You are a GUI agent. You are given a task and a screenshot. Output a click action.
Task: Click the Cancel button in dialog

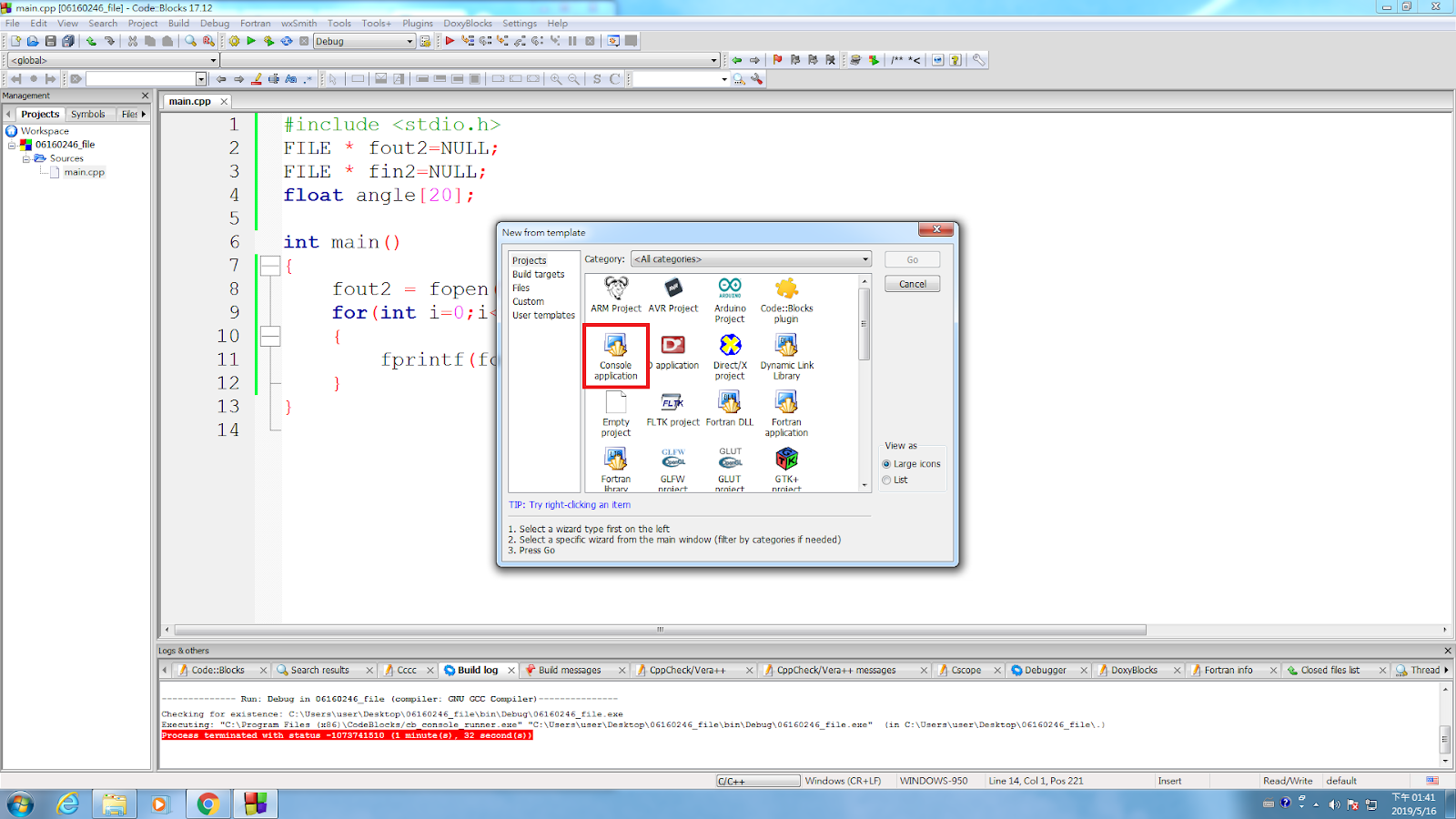click(913, 284)
